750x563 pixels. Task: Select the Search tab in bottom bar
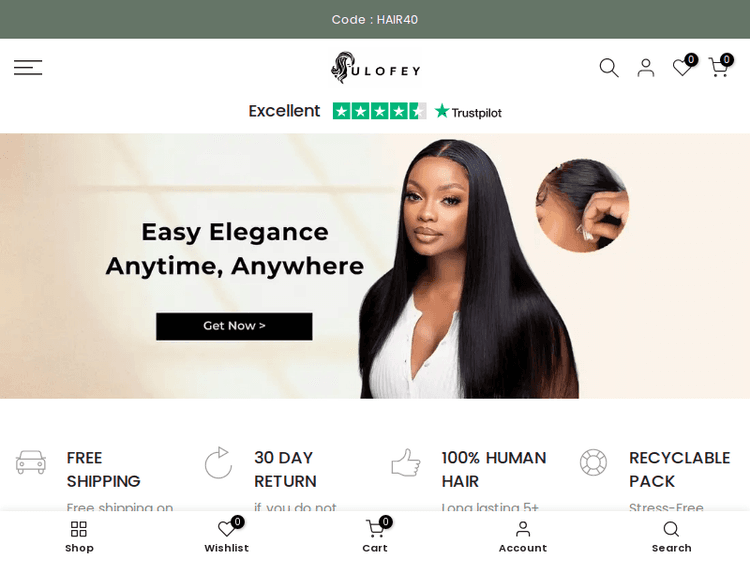pyautogui.click(x=671, y=537)
